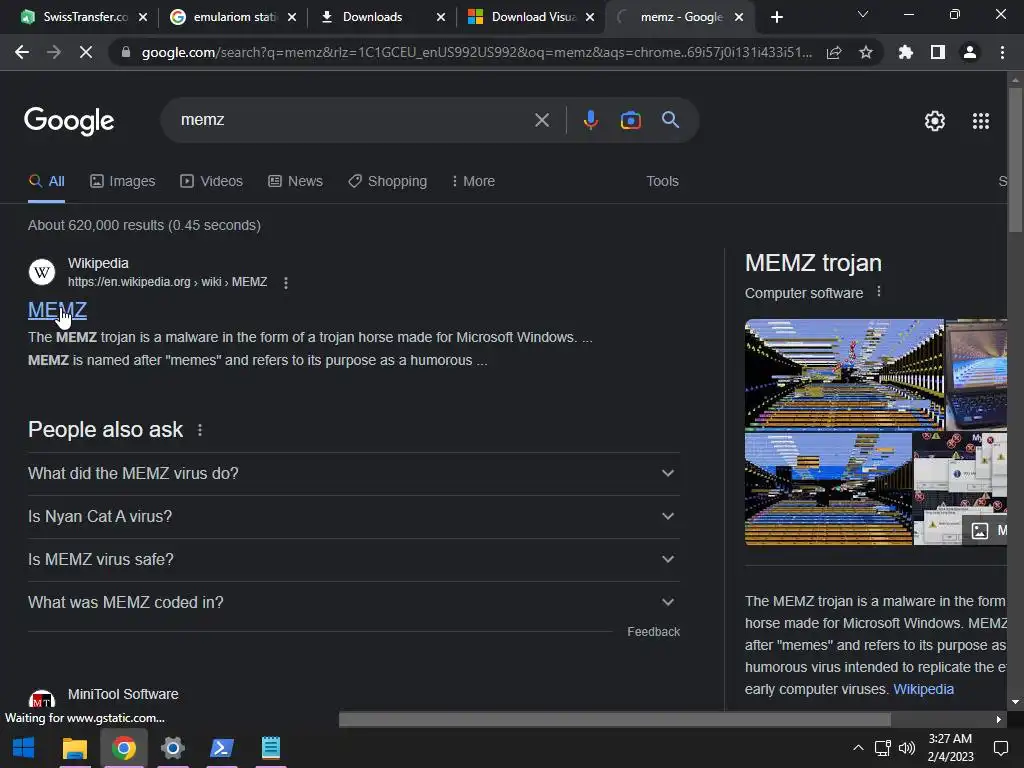Screen dimensions: 1024x768
Task: Open options for the Wikipedia result
Action: 285,282
